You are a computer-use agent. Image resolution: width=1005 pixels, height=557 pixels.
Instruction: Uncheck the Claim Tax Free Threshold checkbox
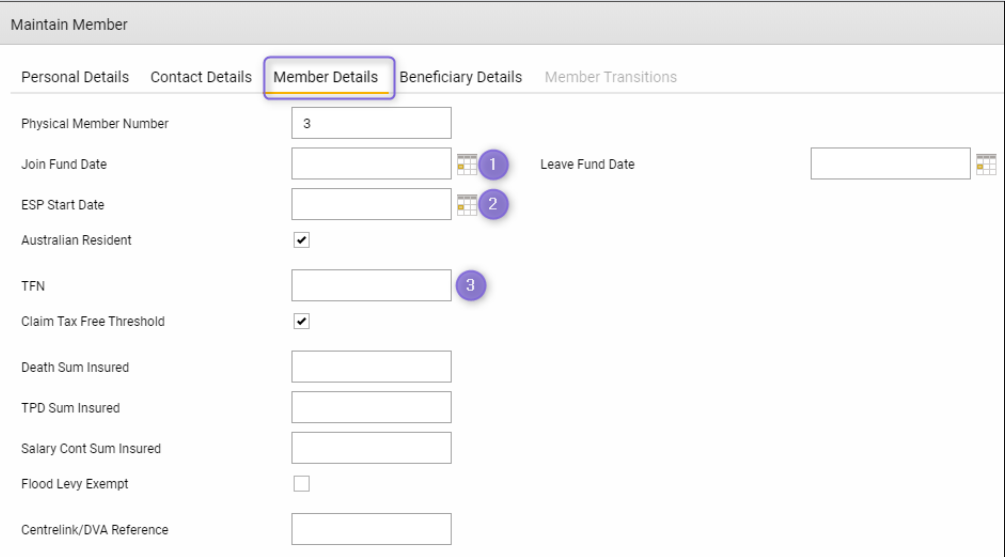pyautogui.click(x=301, y=321)
